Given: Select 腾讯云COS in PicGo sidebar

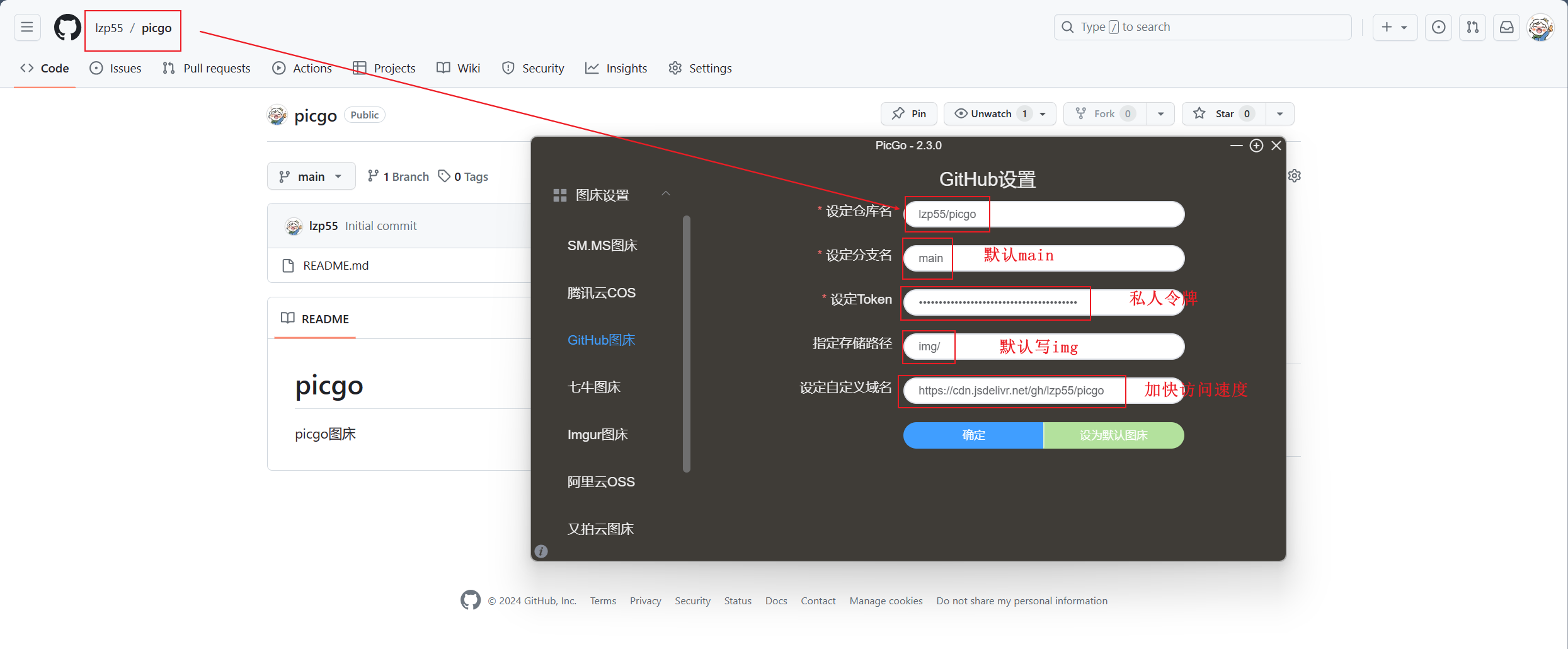Looking at the screenshot, I should (x=602, y=292).
